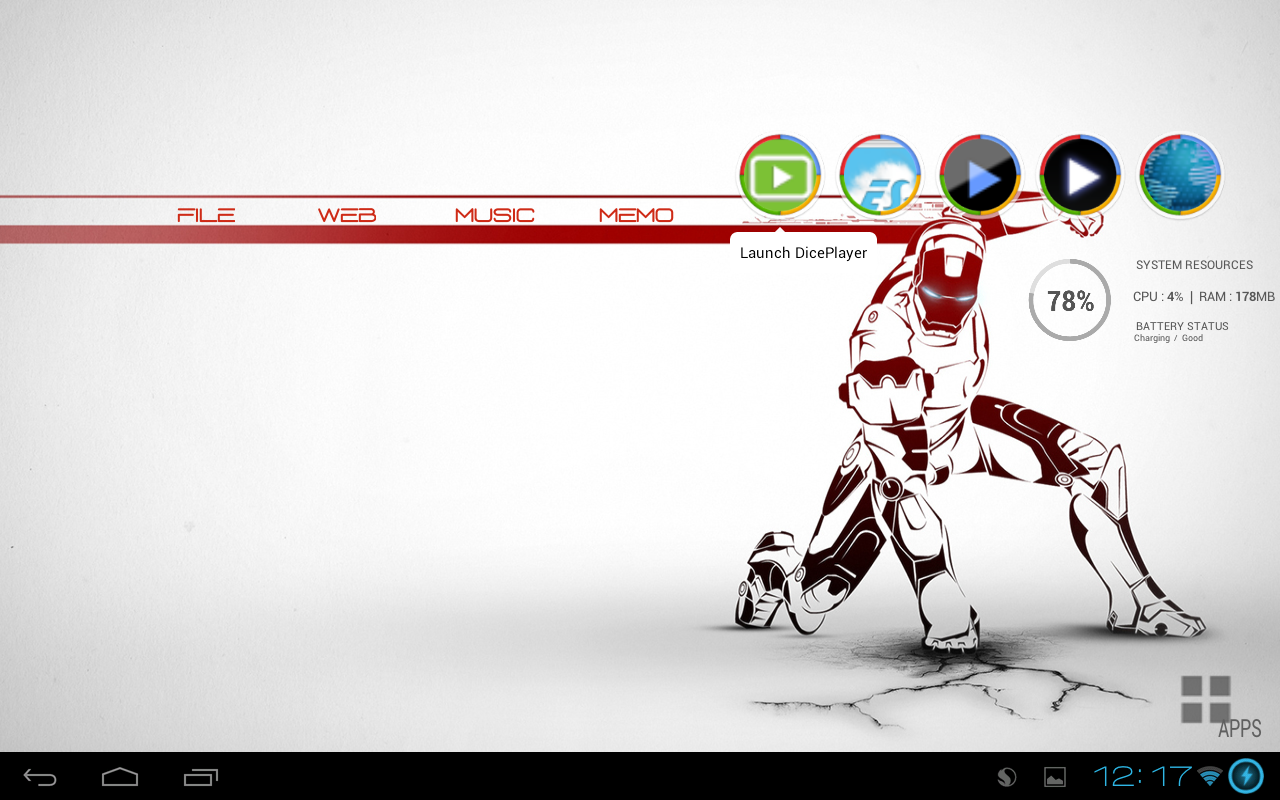Open the MUSIC shortcut

[495, 215]
